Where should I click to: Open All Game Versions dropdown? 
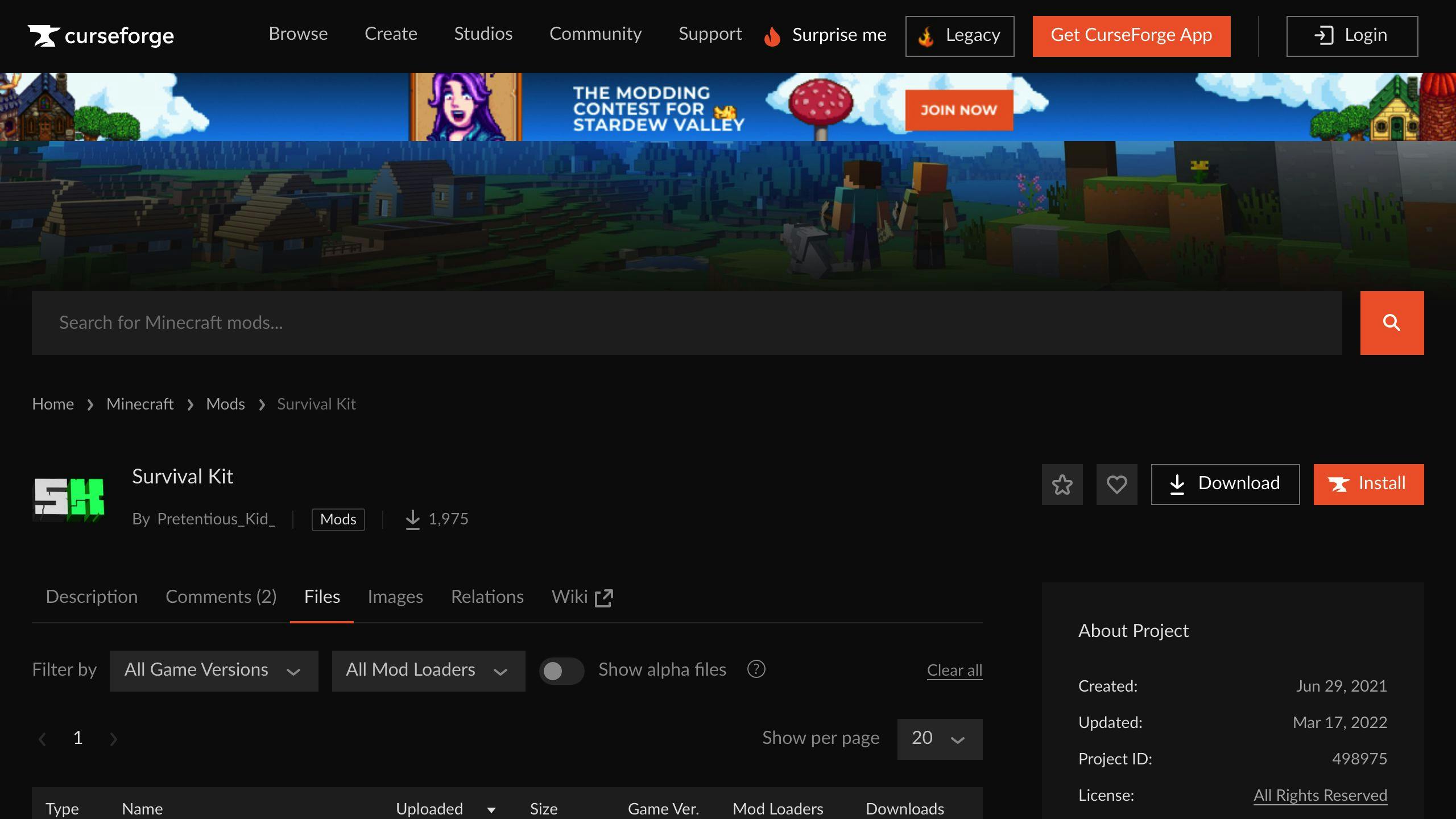click(214, 671)
